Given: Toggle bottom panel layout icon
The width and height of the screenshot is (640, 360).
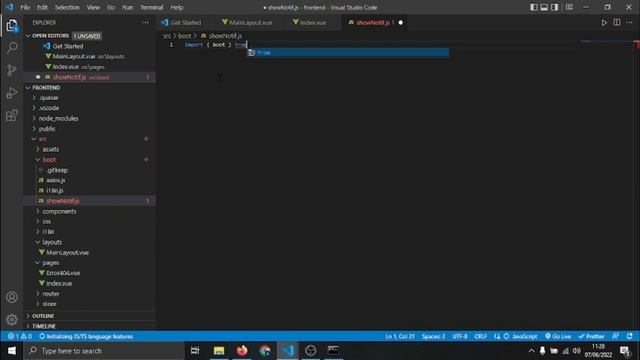Looking at the screenshot, I should pyautogui.click(x=544, y=7).
